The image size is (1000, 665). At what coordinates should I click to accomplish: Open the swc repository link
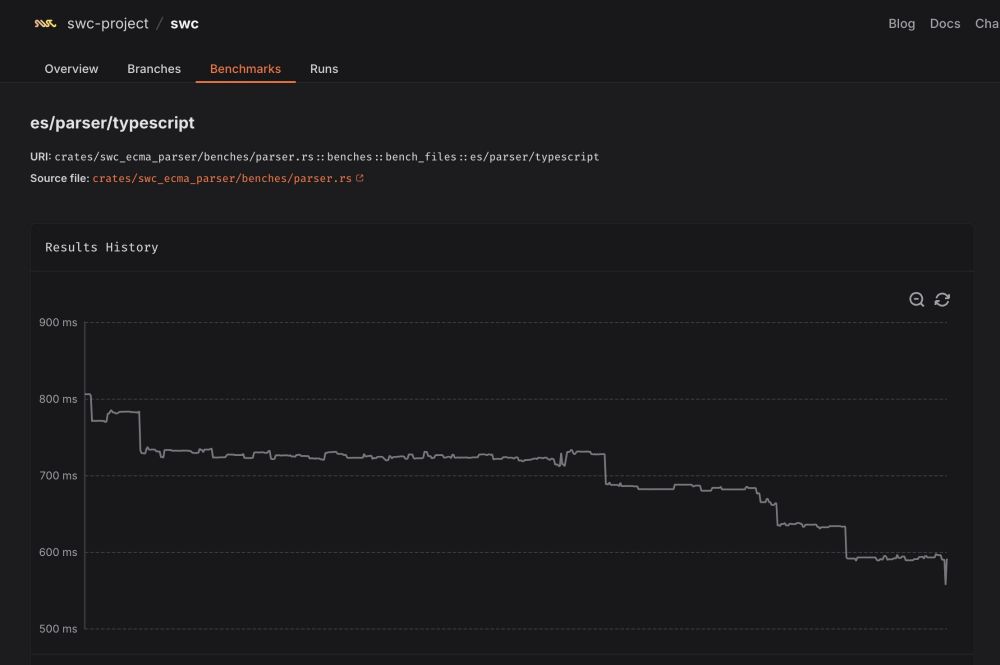pyautogui.click(x=184, y=24)
